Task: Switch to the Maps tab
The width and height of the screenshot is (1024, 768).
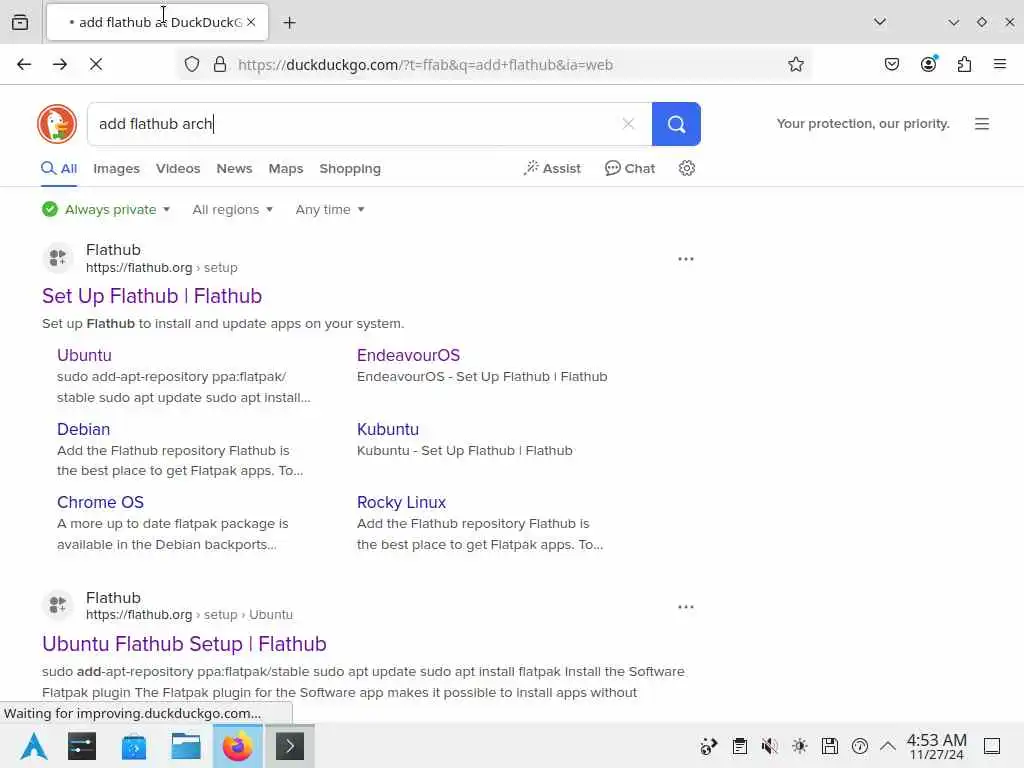Action: 286,168
